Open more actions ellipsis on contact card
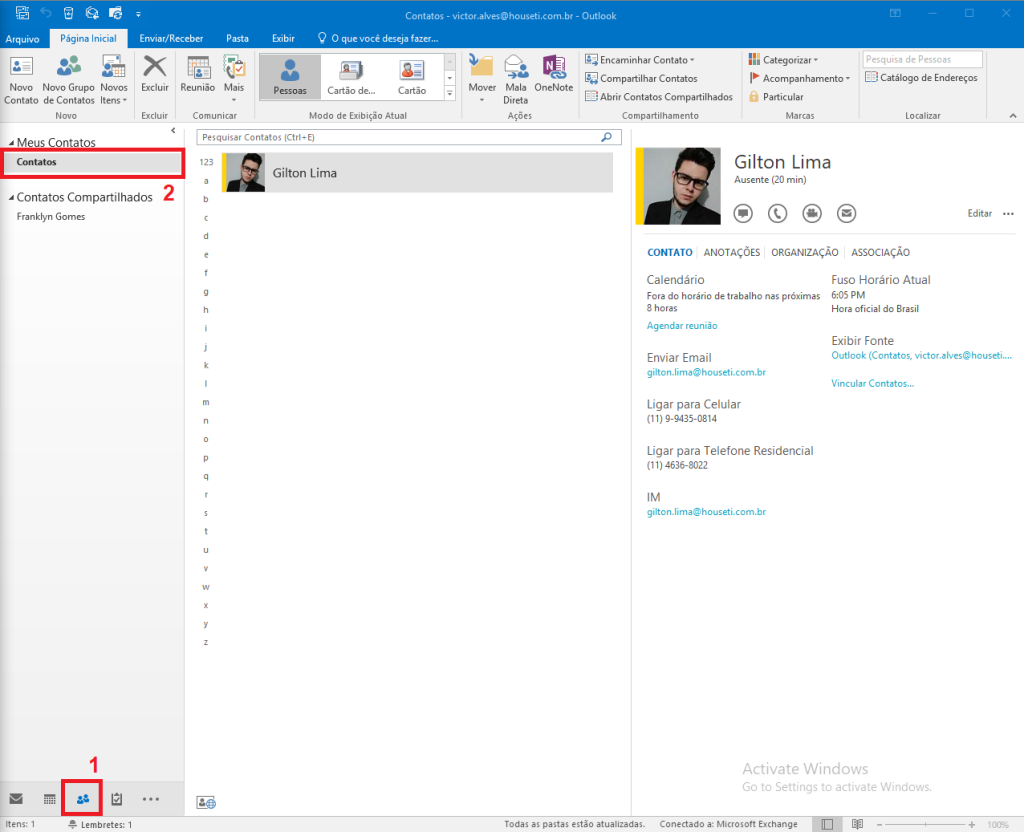This screenshot has height=832, width=1024. point(1008,214)
